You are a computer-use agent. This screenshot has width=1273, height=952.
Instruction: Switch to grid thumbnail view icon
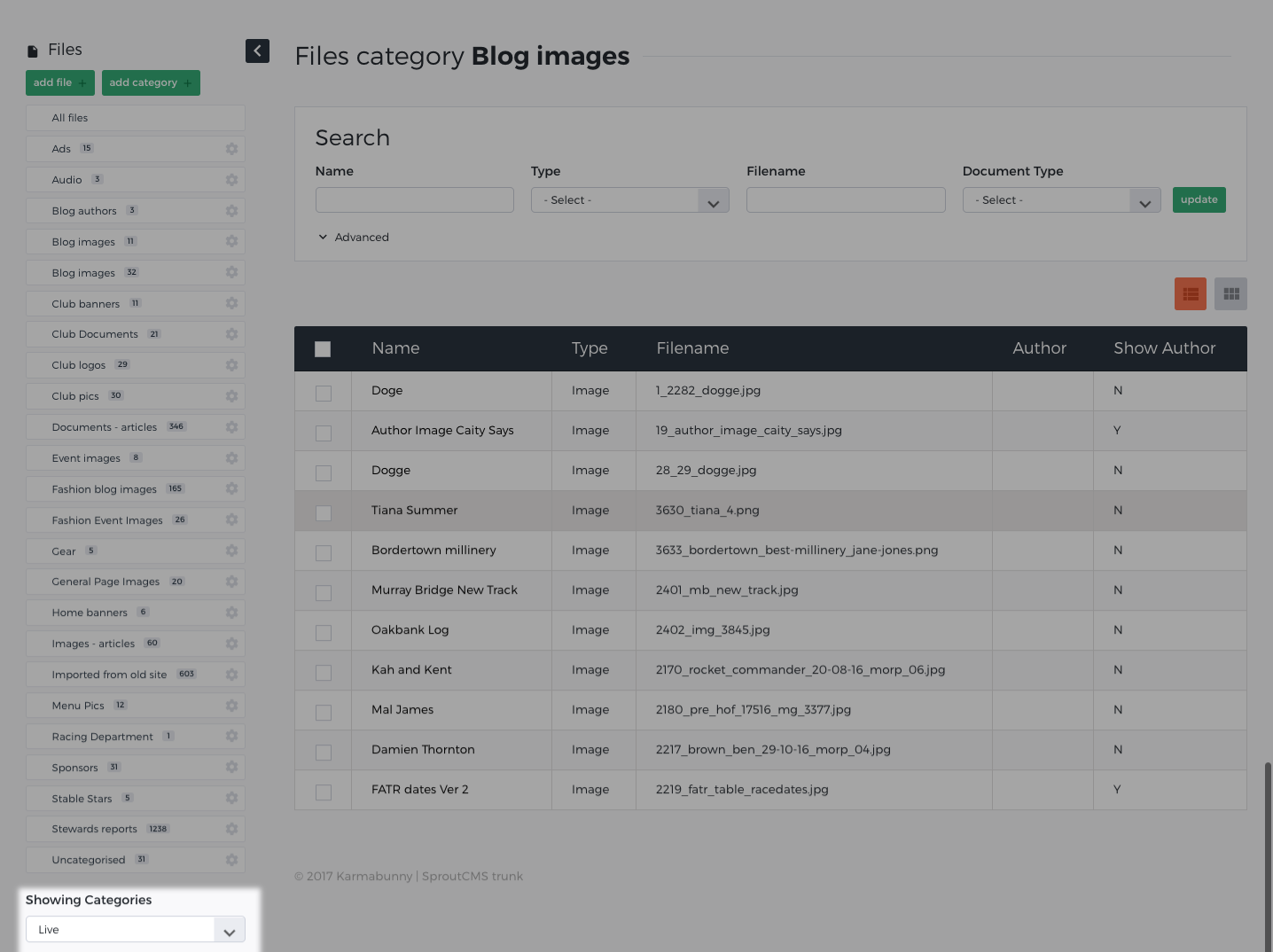(x=1231, y=293)
